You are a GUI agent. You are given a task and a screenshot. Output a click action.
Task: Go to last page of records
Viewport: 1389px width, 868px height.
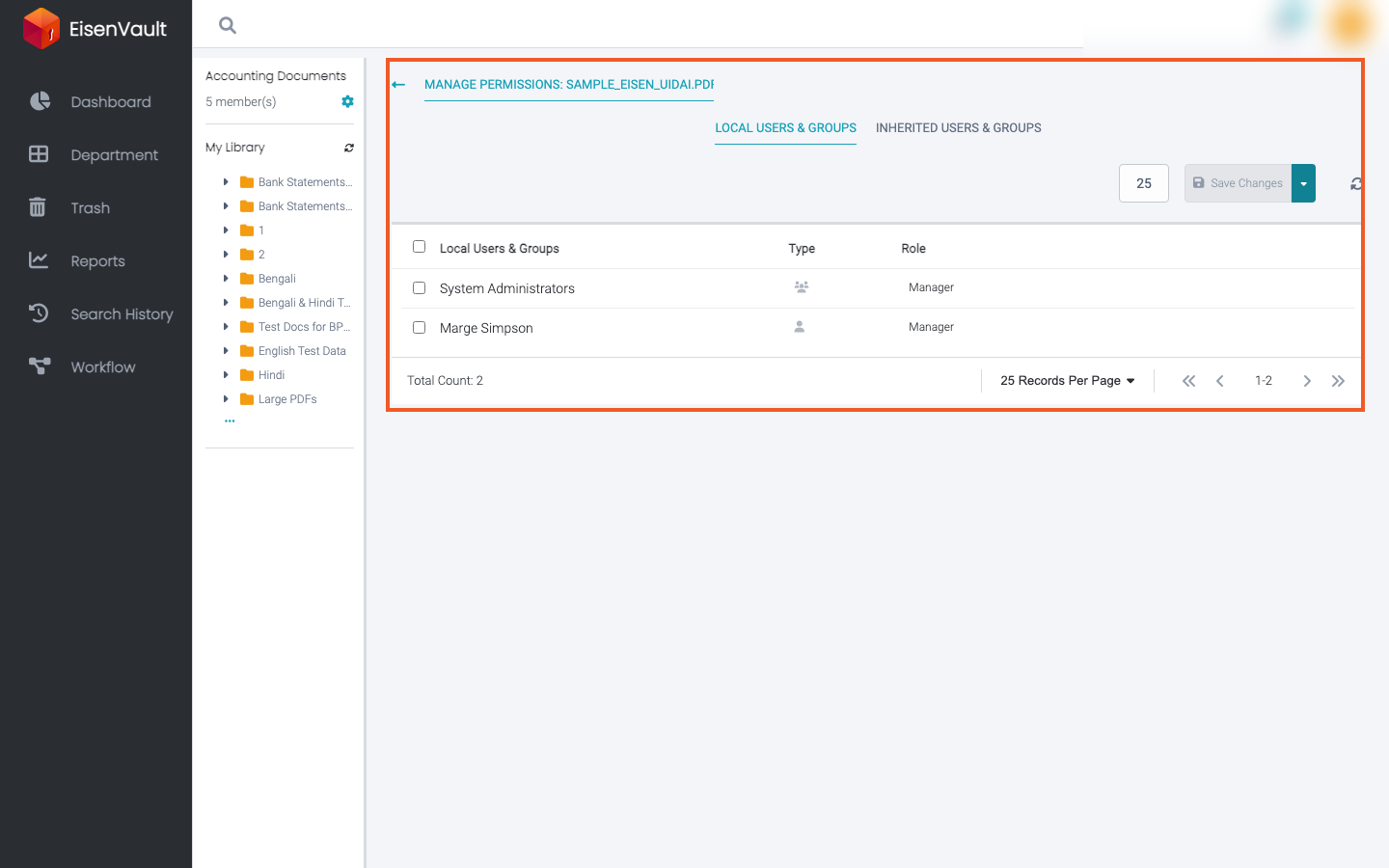[1338, 381]
